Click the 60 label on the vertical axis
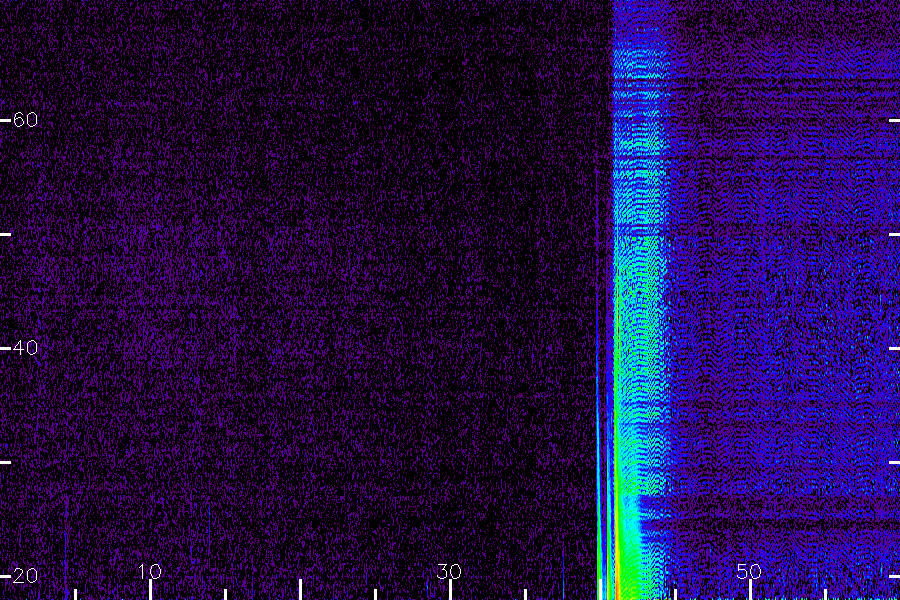Screen dimensions: 900x600 [25, 120]
